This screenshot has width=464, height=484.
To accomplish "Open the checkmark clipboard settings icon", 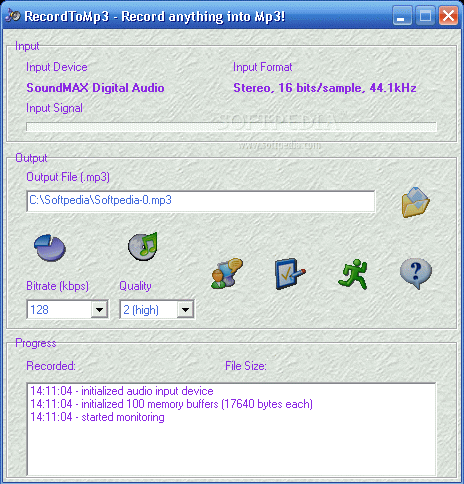I will [290, 273].
